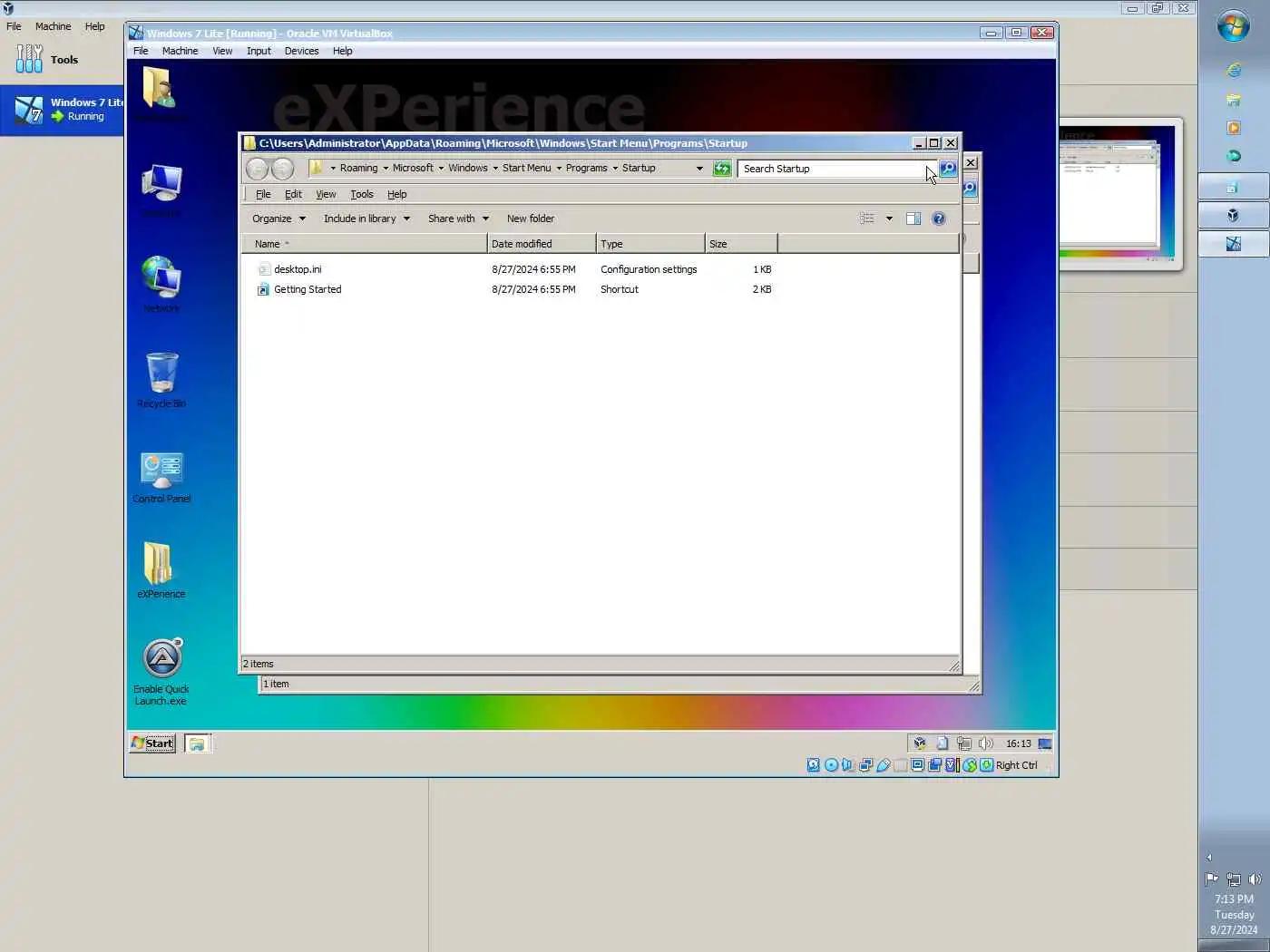The height and width of the screenshot is (952, 1270).
Task: Click the Explorer taskbar button in guest
Action: point(198,743)
